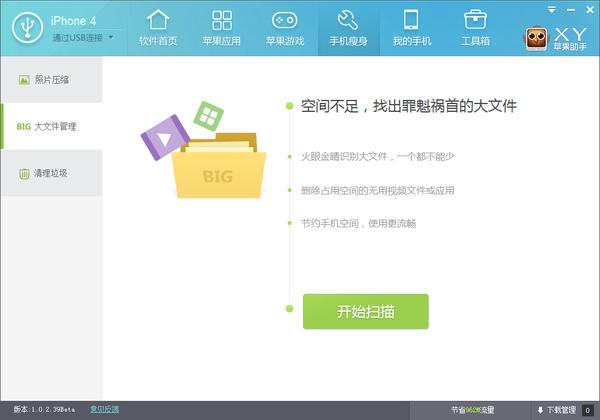The width and height of the screenshot is (600, 420).
Task: Click text 删除占用空间的无用视频文件或应用
Action: [x=378, y=190]
